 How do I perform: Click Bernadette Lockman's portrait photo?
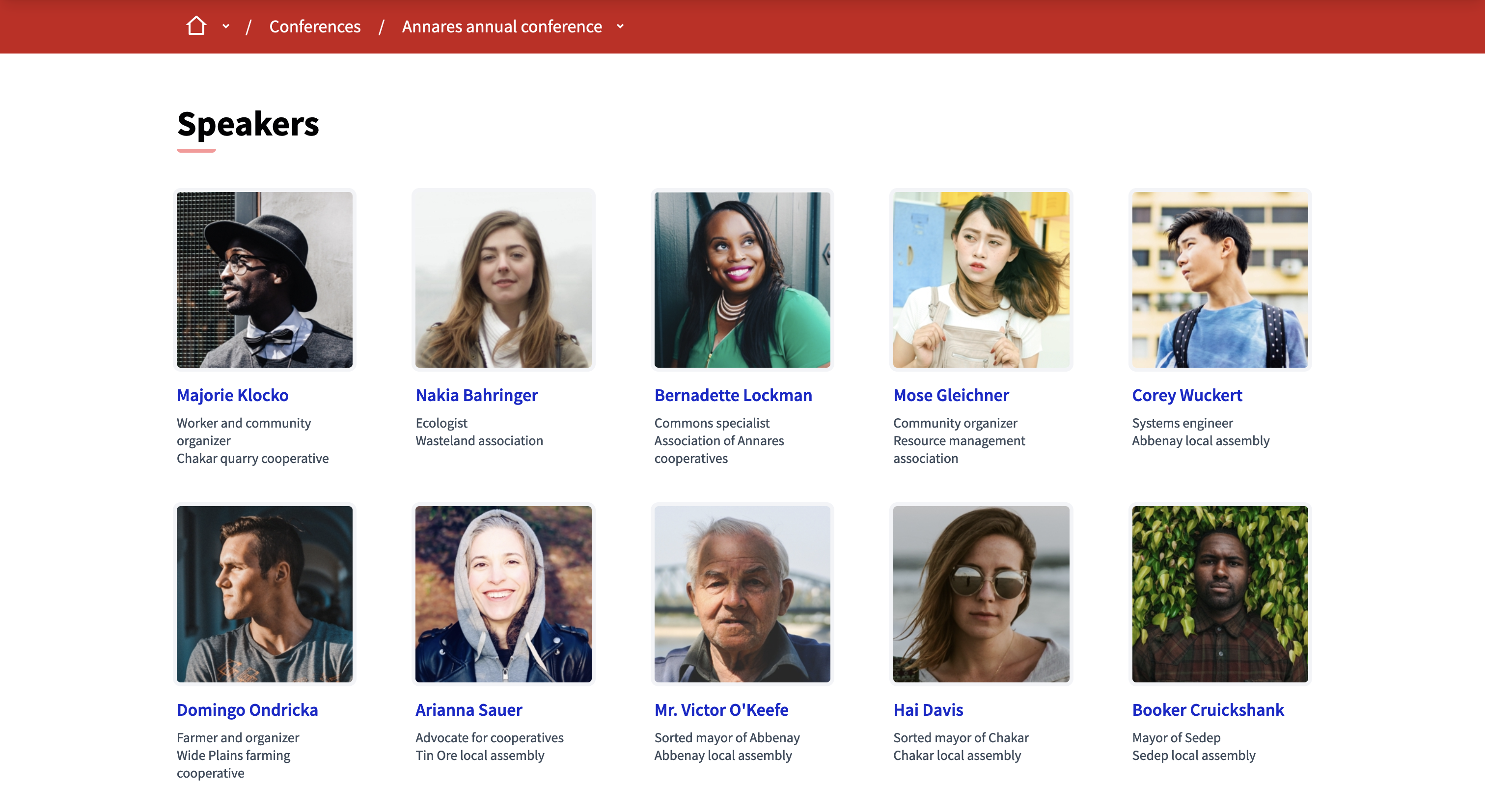click(742, 279)
